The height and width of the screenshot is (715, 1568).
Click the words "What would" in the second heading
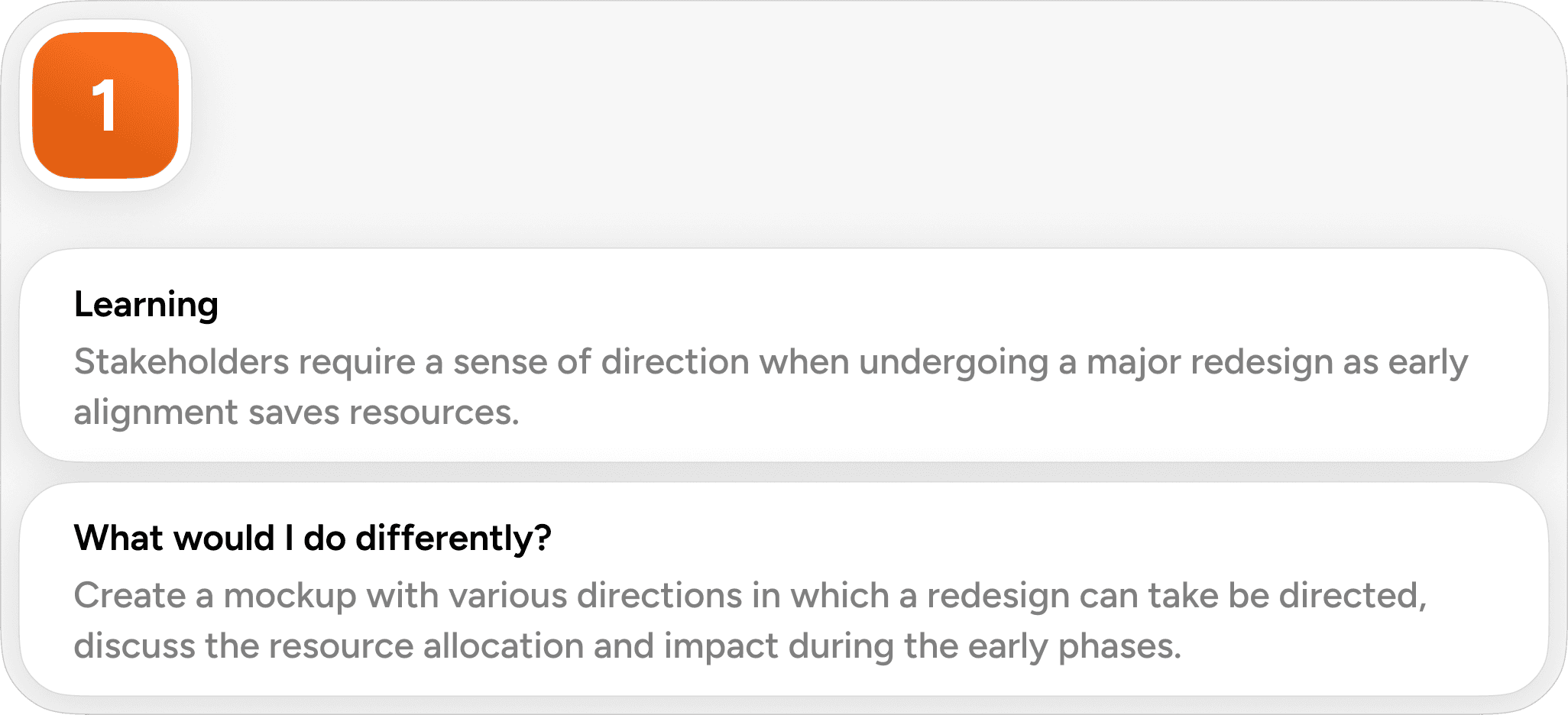click(175, 538)
